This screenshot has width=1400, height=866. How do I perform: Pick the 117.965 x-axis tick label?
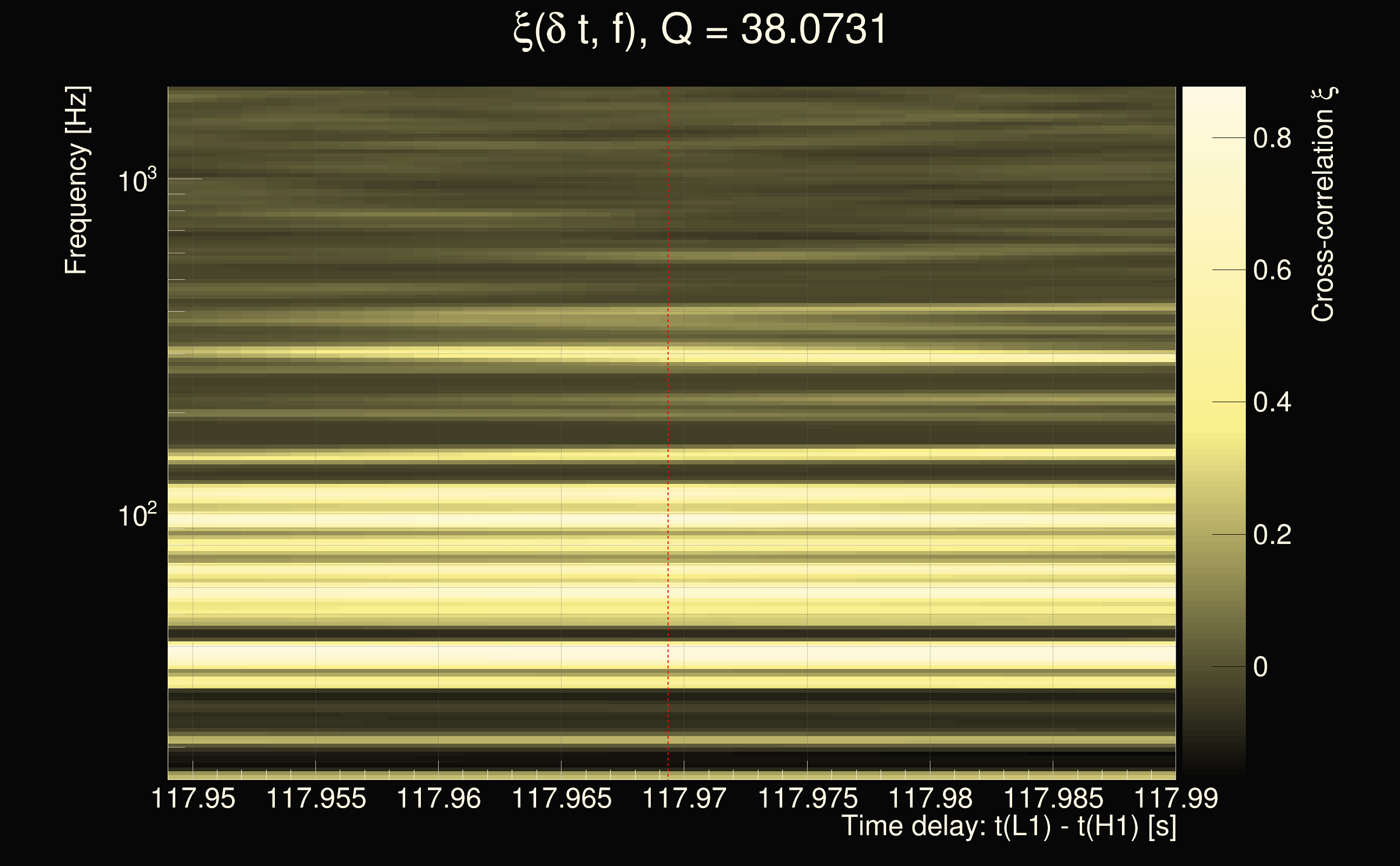[x=562, y=798]
